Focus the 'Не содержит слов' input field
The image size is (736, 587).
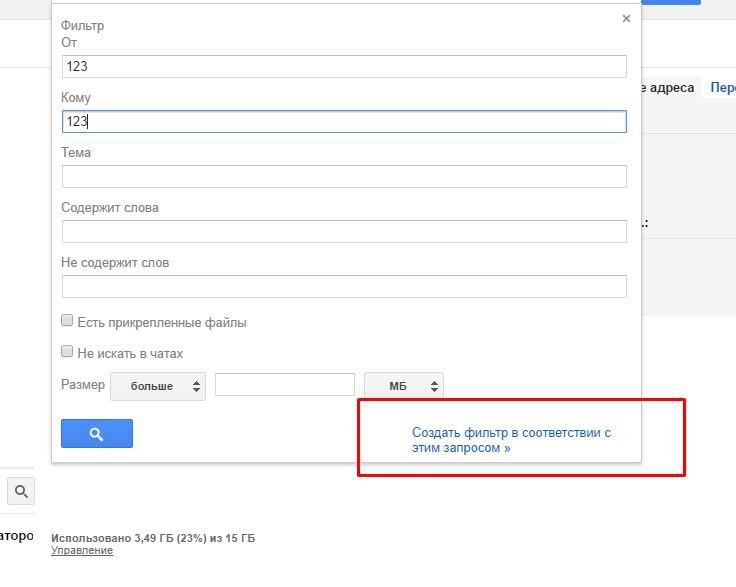344,287
